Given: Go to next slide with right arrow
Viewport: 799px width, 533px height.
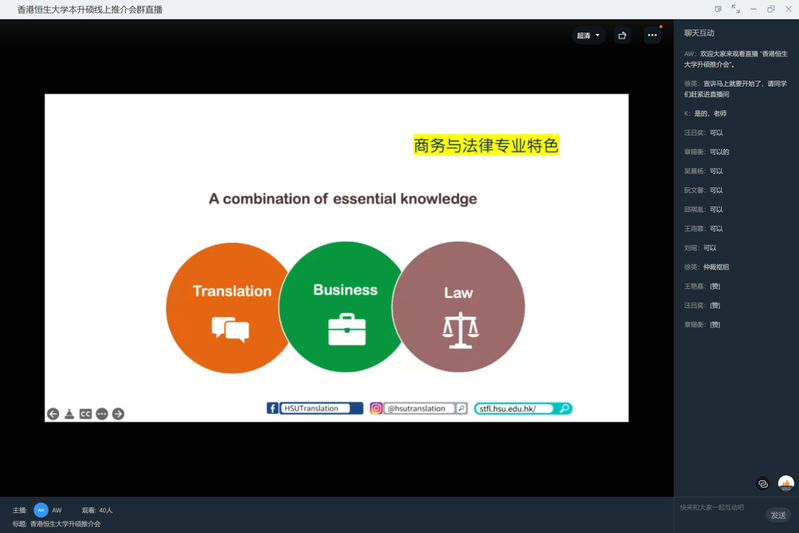Looking at the screenshot, I should coord(118,414).
